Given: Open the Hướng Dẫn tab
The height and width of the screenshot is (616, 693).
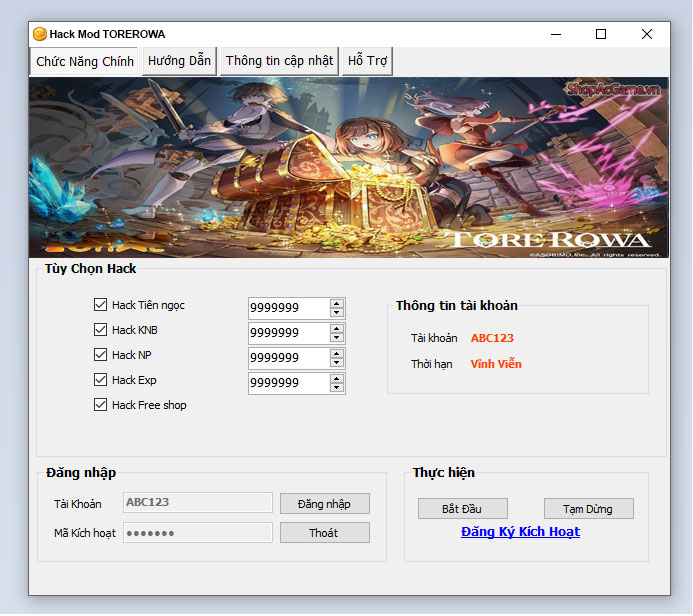Looking at the screenshot, I should [179, 61].
